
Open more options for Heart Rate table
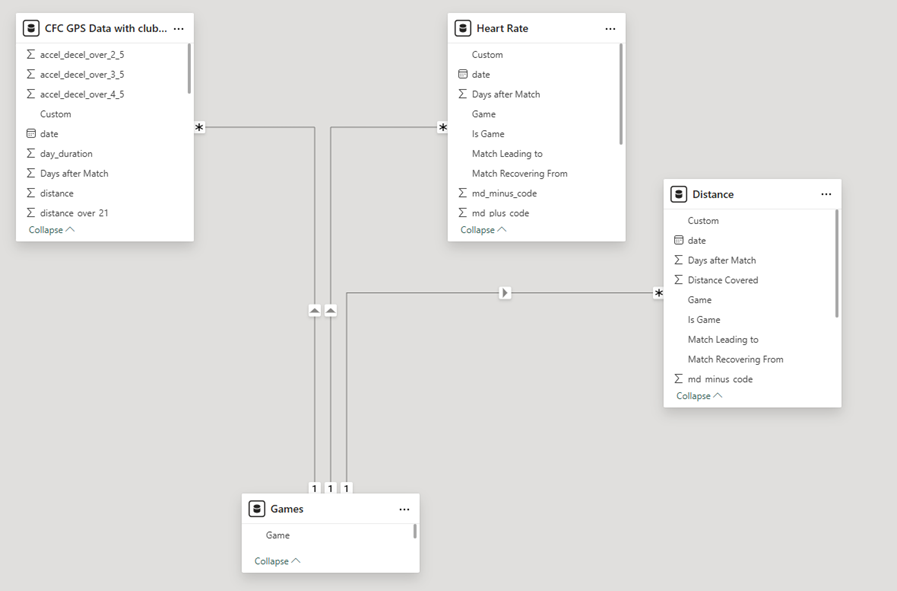click(x=610, y=29)
